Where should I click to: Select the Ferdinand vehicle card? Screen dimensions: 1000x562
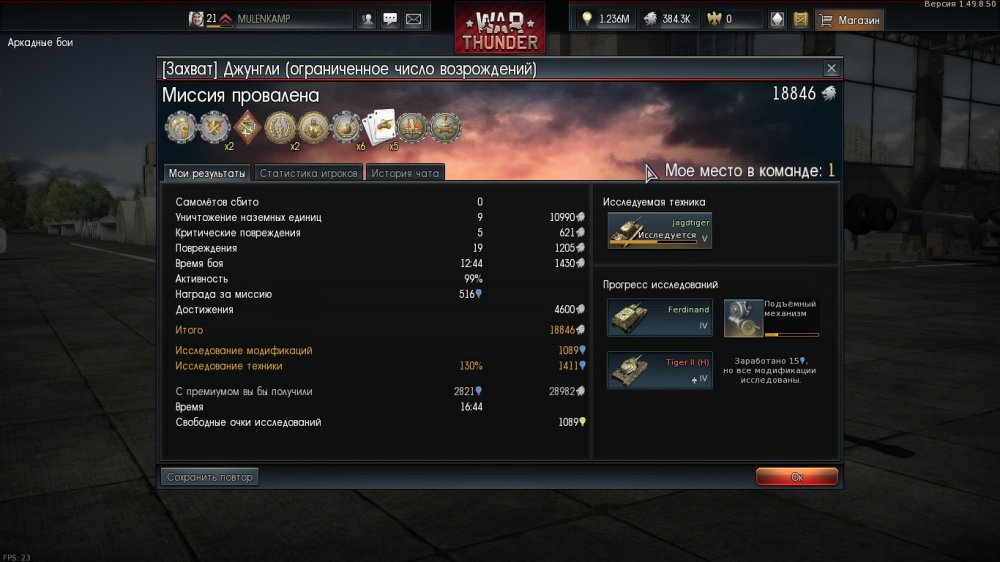click(x=659, y=318)
